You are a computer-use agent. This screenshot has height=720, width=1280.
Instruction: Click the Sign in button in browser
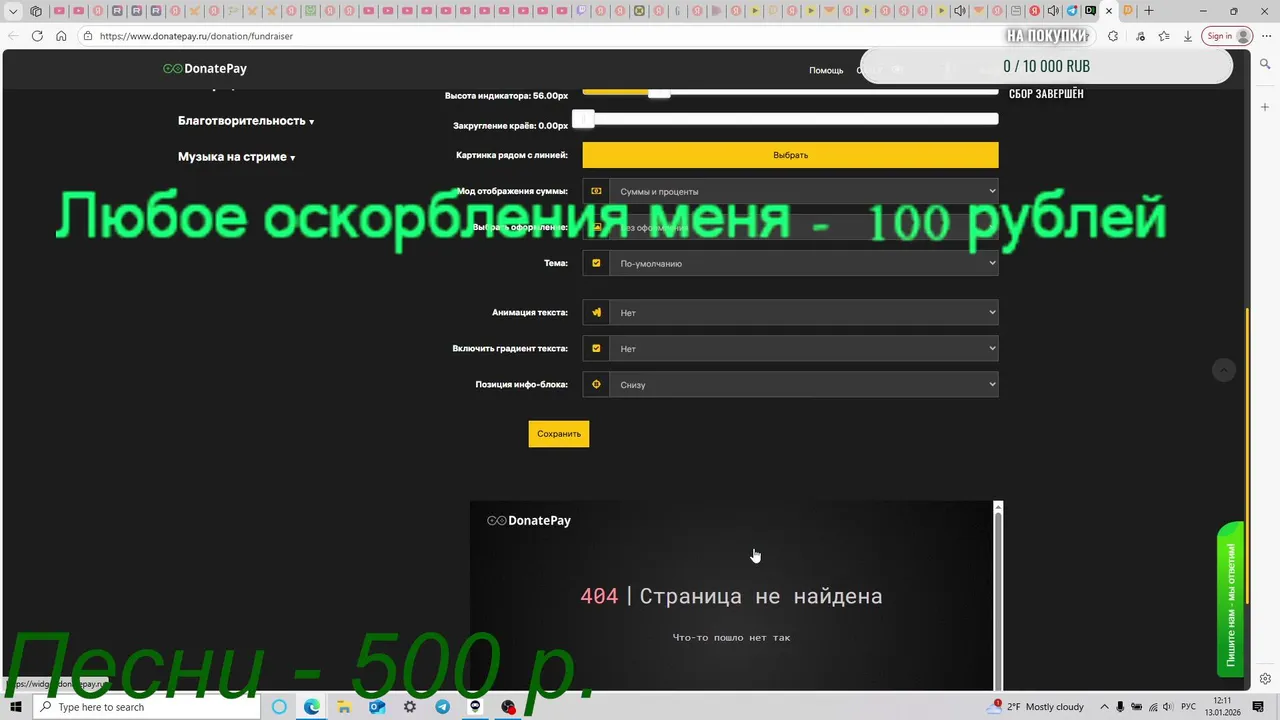tap(1228, 36)
